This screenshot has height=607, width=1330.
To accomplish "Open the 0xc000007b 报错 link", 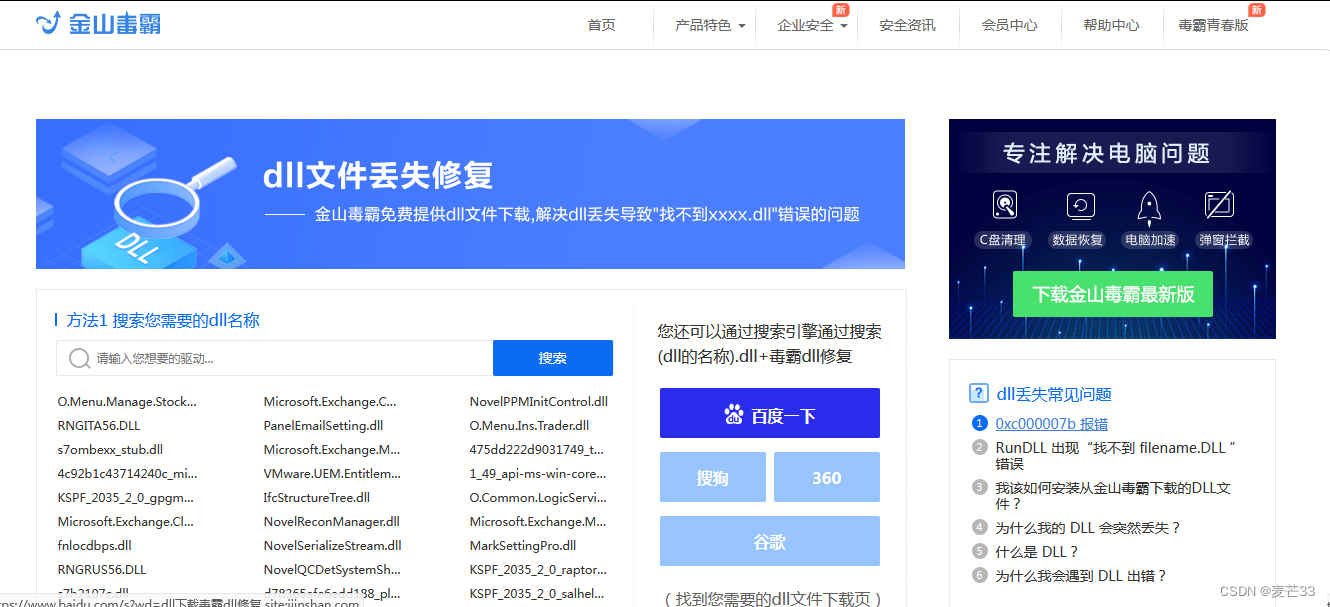I will click(x=1052, y=424).
